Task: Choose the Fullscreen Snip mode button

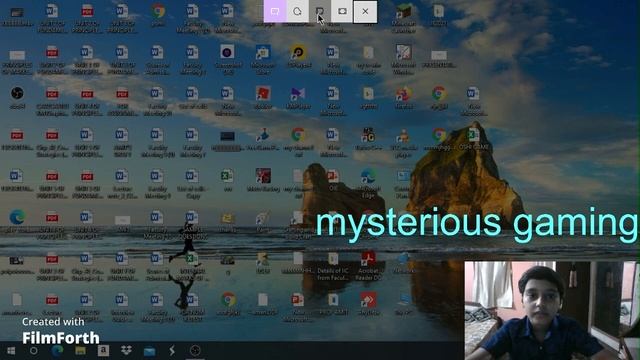Action: pos(342,11)
